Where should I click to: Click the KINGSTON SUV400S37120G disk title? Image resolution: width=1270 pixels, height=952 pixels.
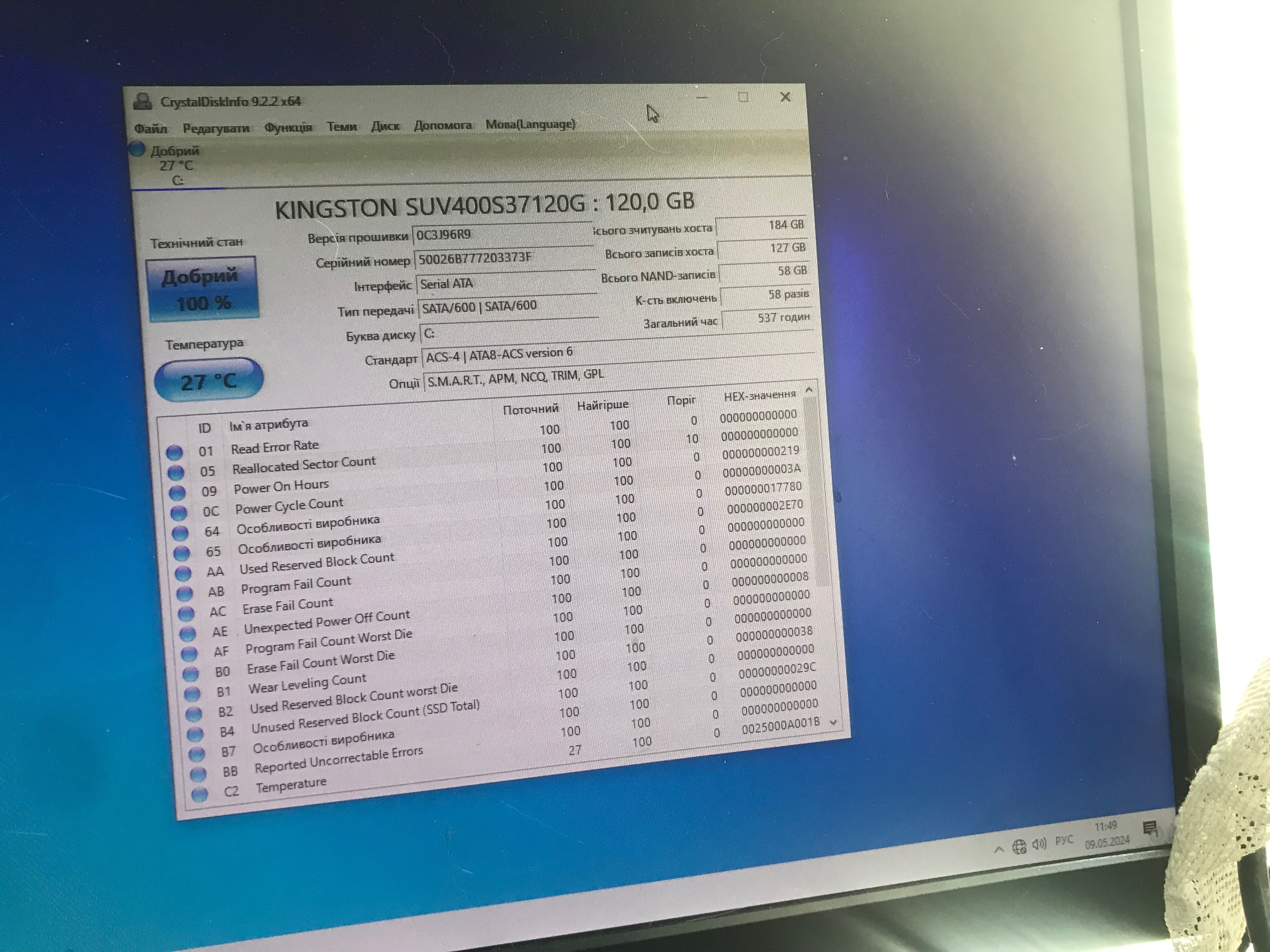[484, 205]
